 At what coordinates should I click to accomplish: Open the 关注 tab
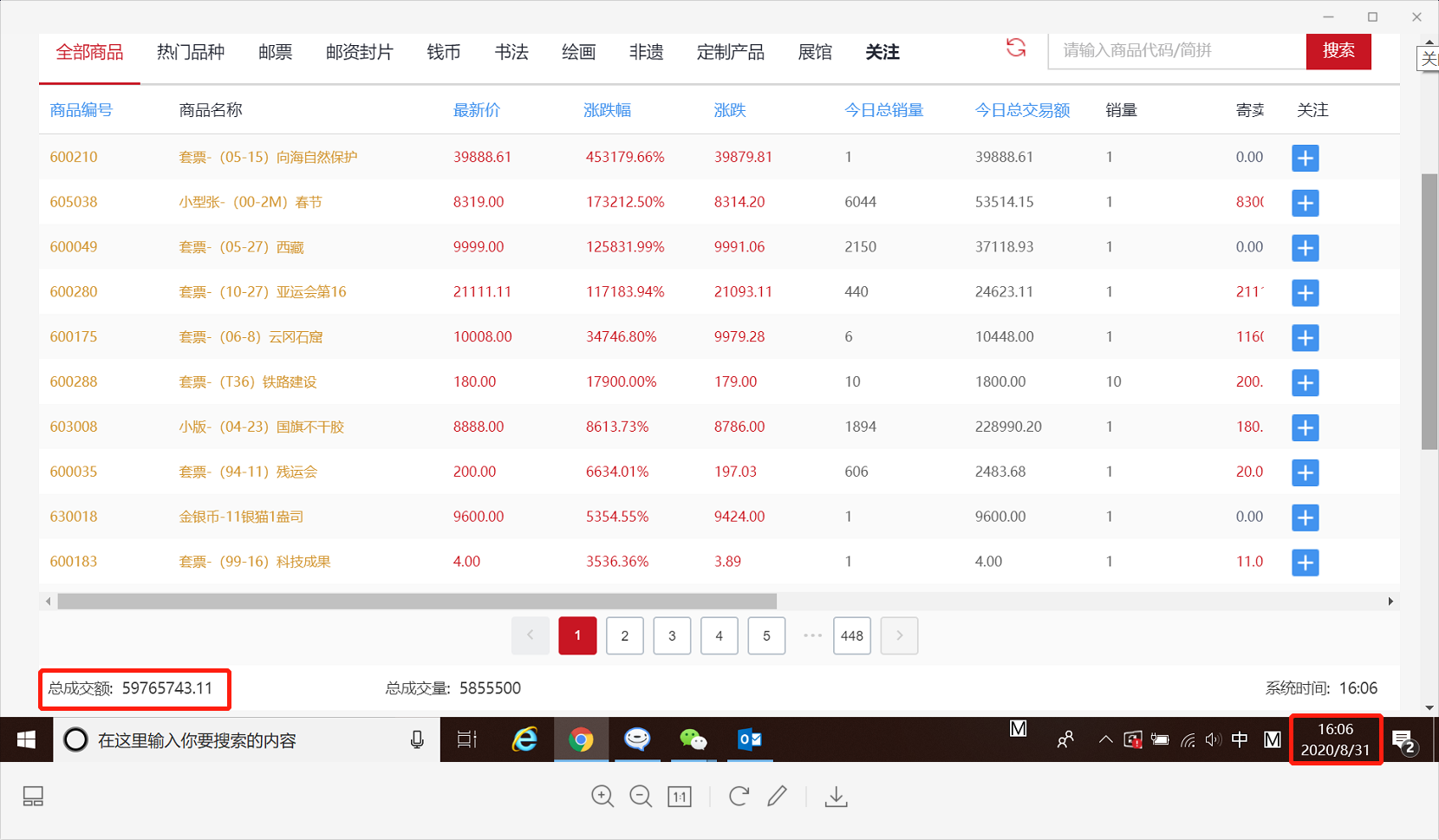882,53
